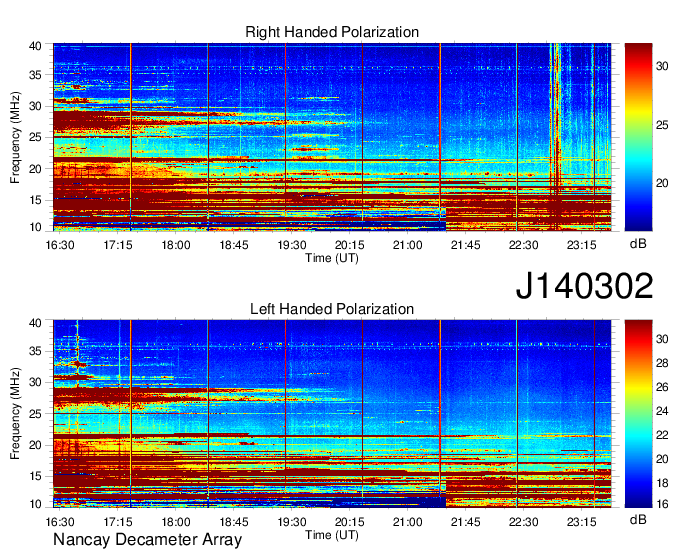Click time tick "19:30" under Left Handed plot

pyautogui.click(x=292, y=522)
